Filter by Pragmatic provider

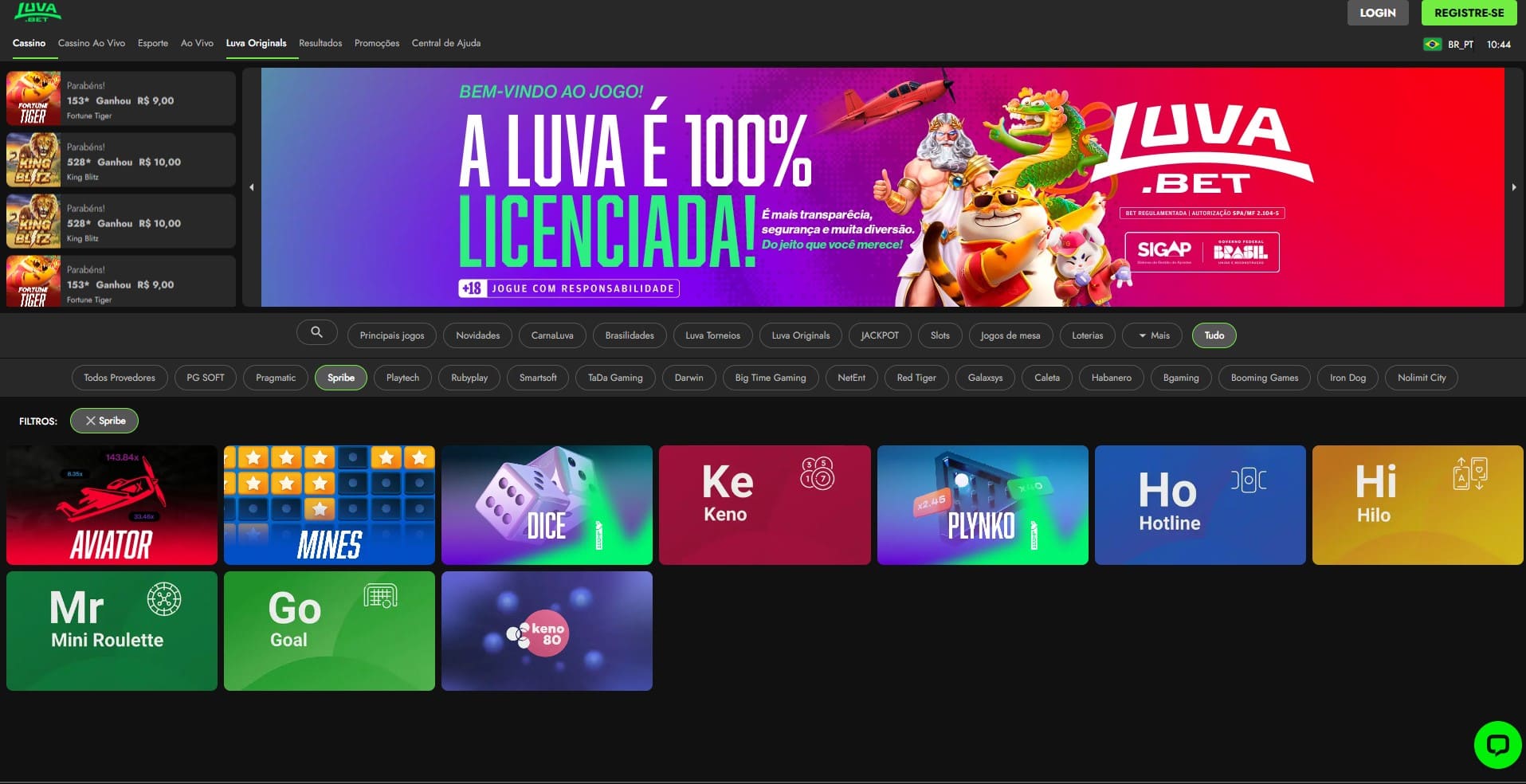[276, 378]
